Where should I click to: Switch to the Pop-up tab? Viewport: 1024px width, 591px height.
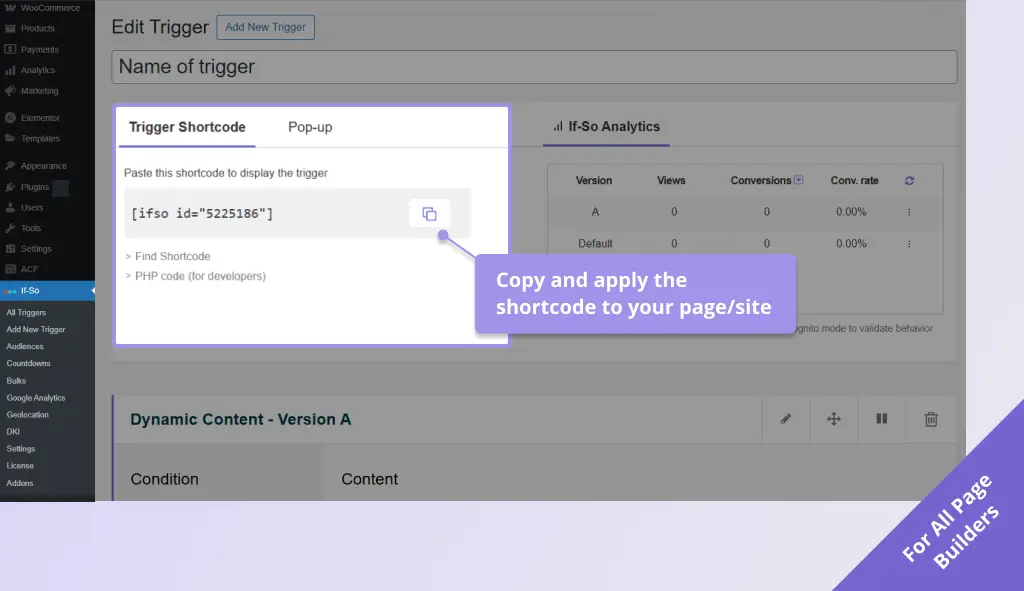310,127
